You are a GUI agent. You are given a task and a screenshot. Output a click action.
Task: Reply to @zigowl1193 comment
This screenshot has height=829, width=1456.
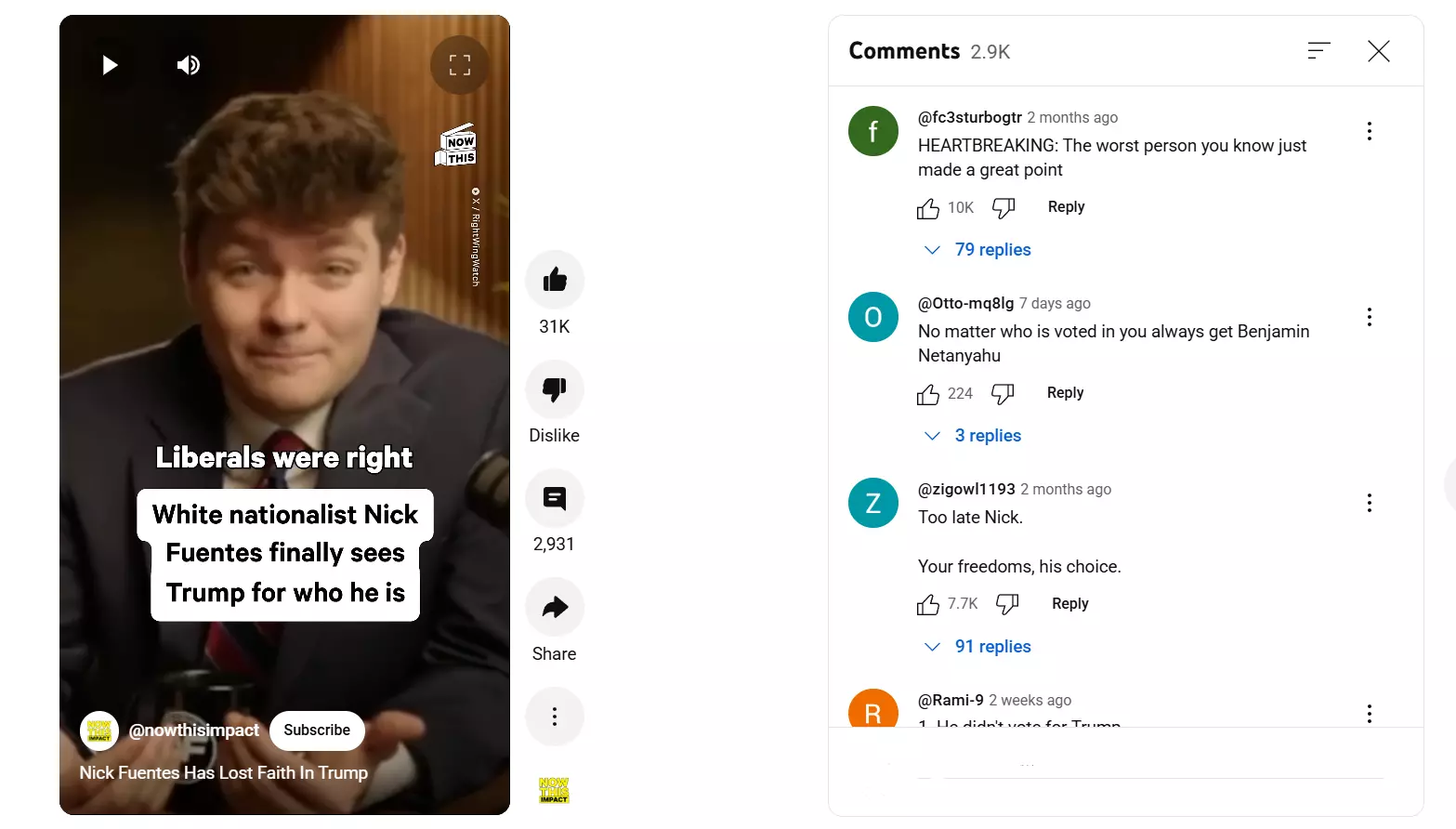click(x=1070, y=604)
